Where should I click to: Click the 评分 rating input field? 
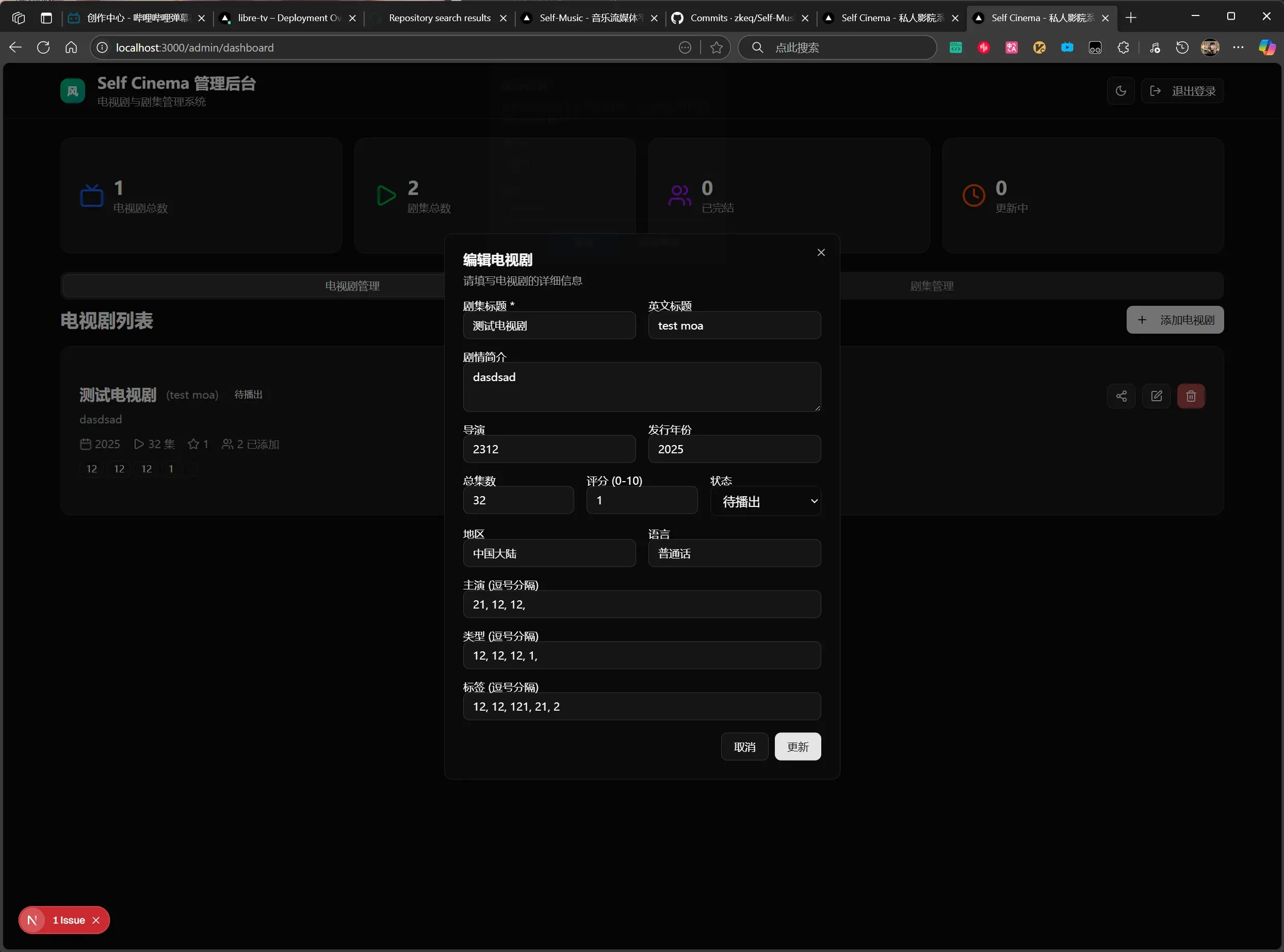641,500
